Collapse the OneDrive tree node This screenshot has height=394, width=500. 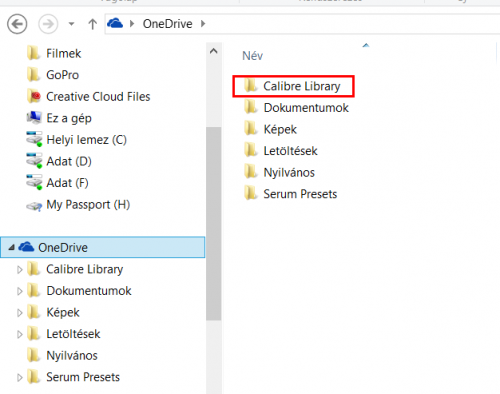pos(11,247)
